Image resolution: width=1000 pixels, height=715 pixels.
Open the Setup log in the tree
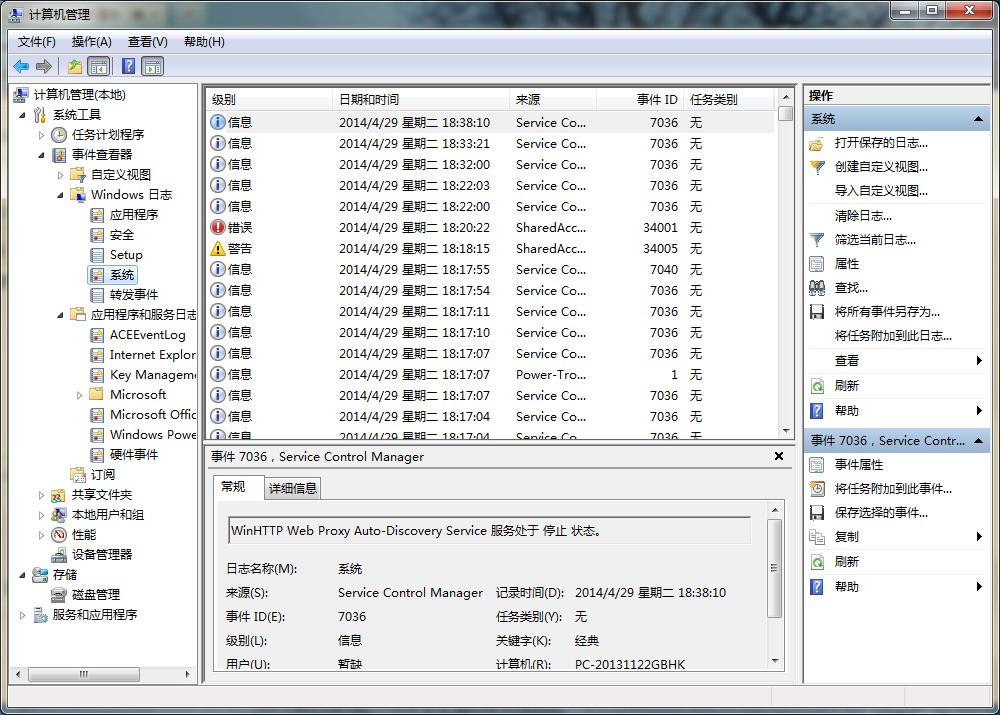(x=126, y=254)
